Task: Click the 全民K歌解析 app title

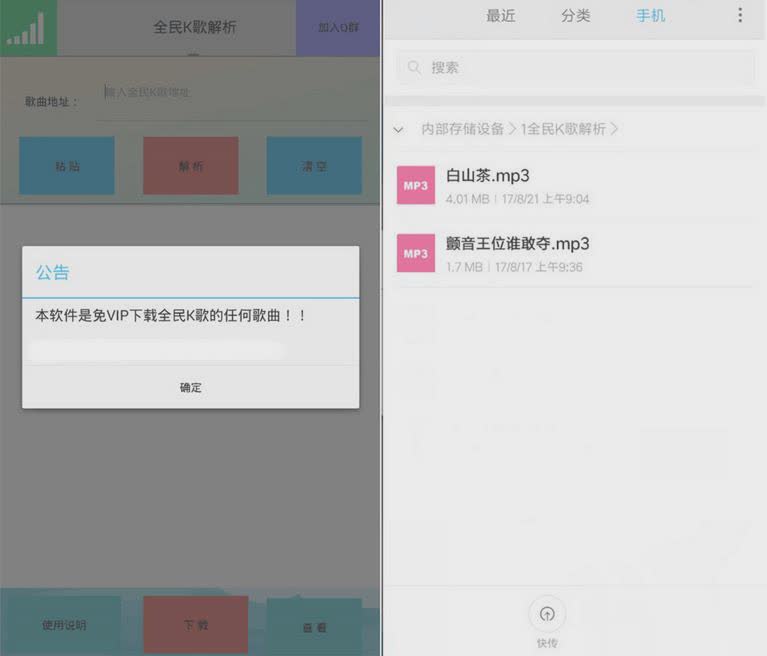Action: 195,27
